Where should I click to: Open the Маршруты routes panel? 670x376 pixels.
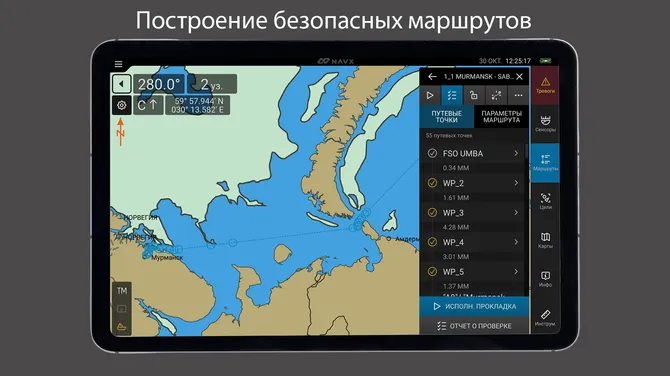coord(545,163)
